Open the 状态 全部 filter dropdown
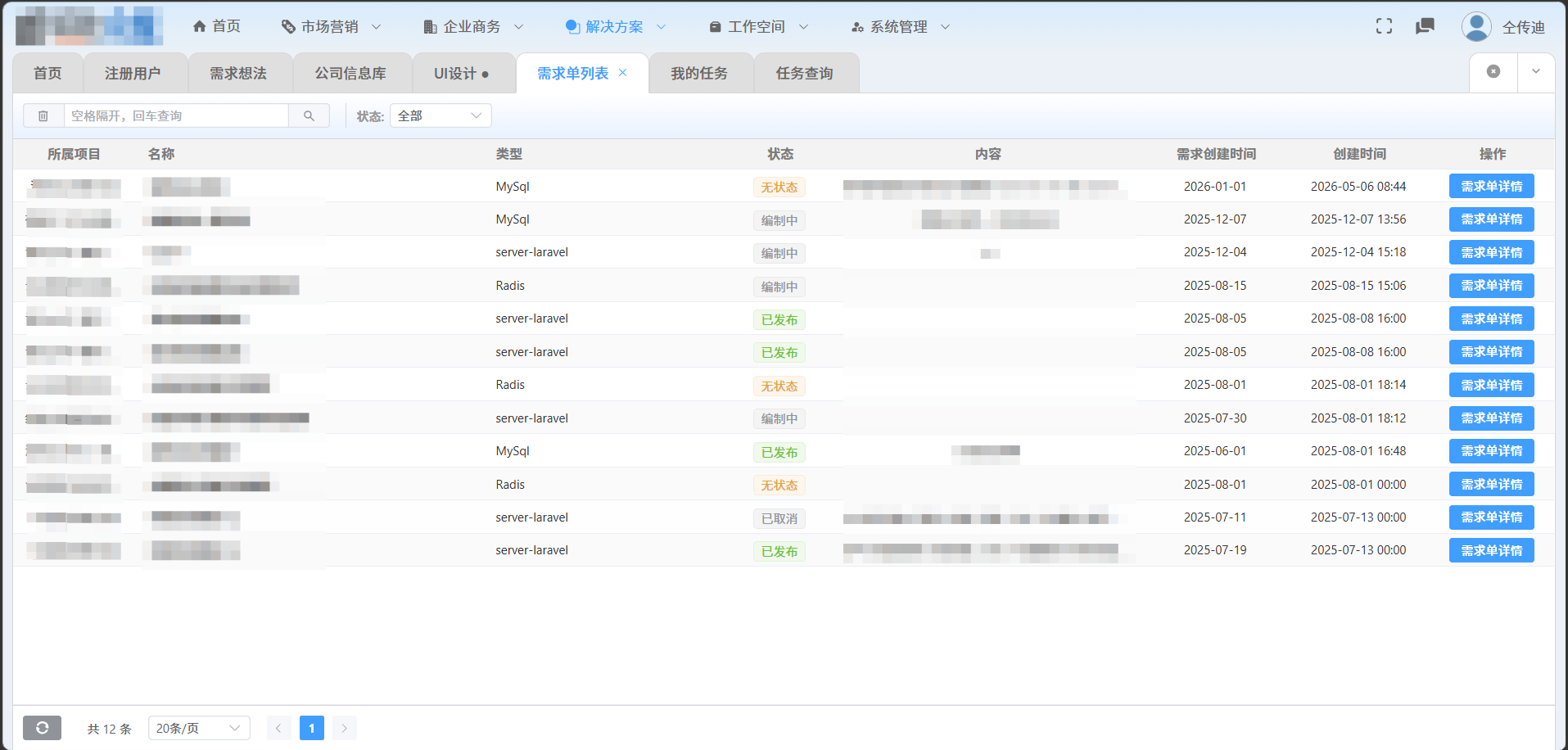This screenshot has width=1568, height=750. coord(441,116)
